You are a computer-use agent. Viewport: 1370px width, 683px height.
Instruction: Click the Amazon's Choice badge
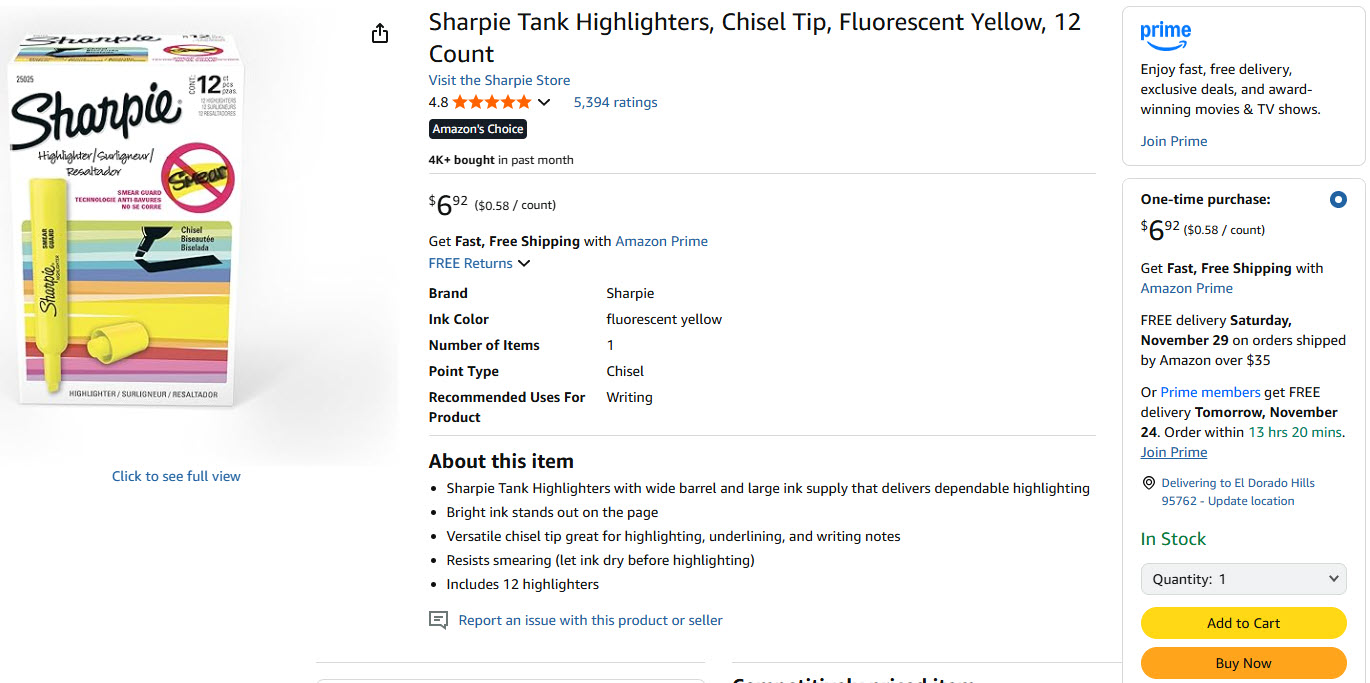(478, 129)
